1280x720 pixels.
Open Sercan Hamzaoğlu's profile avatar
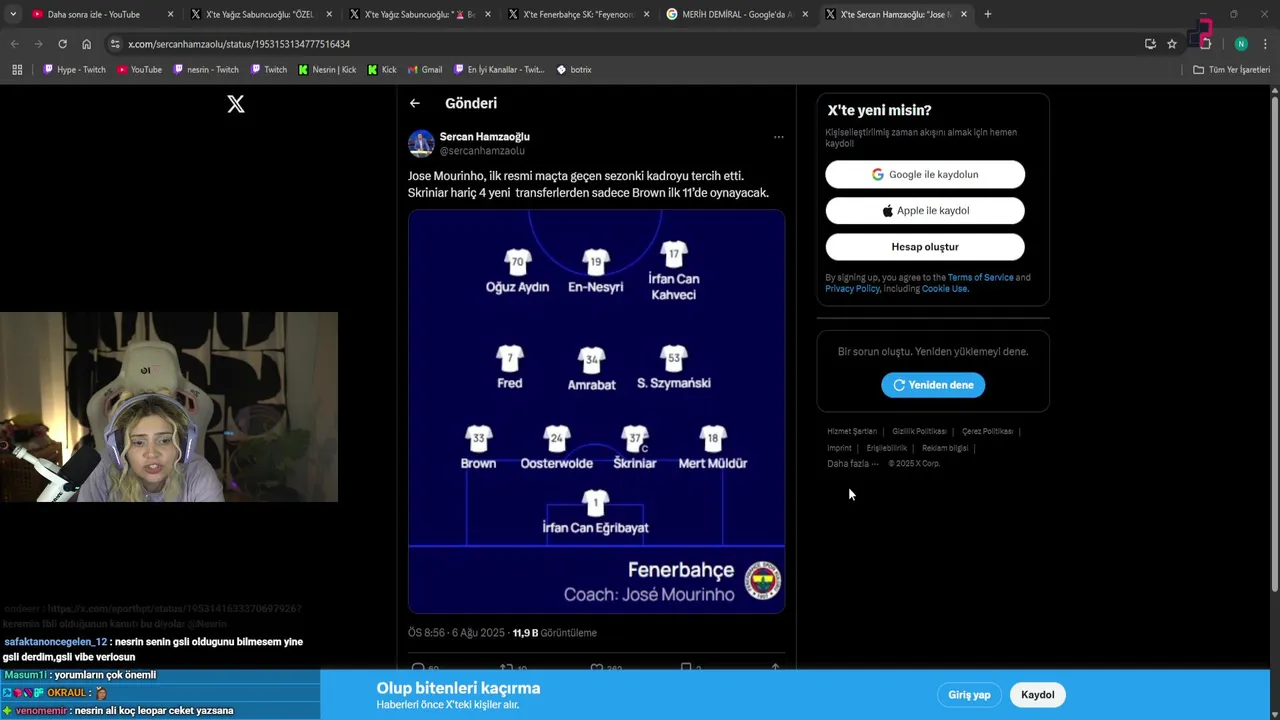pos(421,143)
